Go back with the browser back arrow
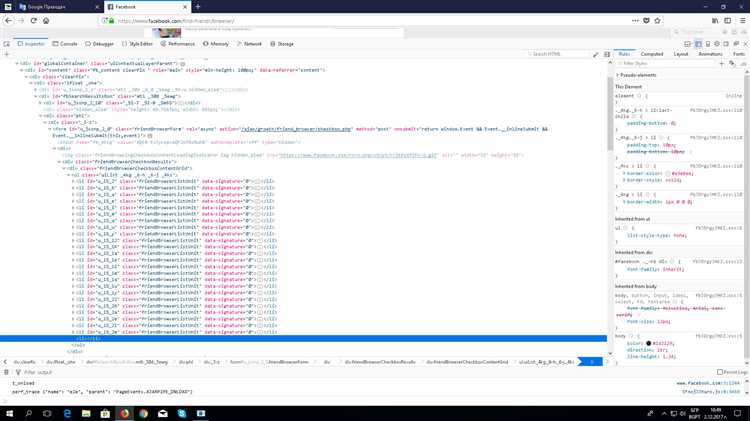 8,21
